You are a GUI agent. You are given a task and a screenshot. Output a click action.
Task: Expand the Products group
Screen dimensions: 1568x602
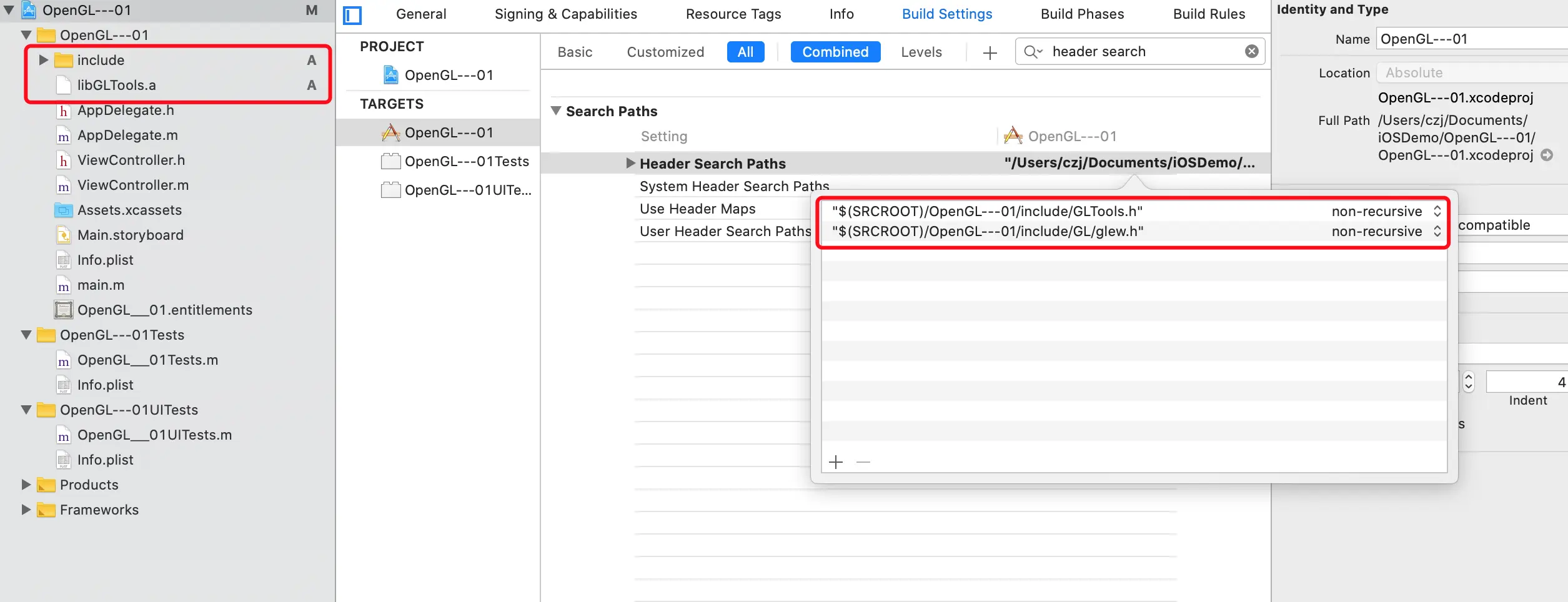pos(26,485)
